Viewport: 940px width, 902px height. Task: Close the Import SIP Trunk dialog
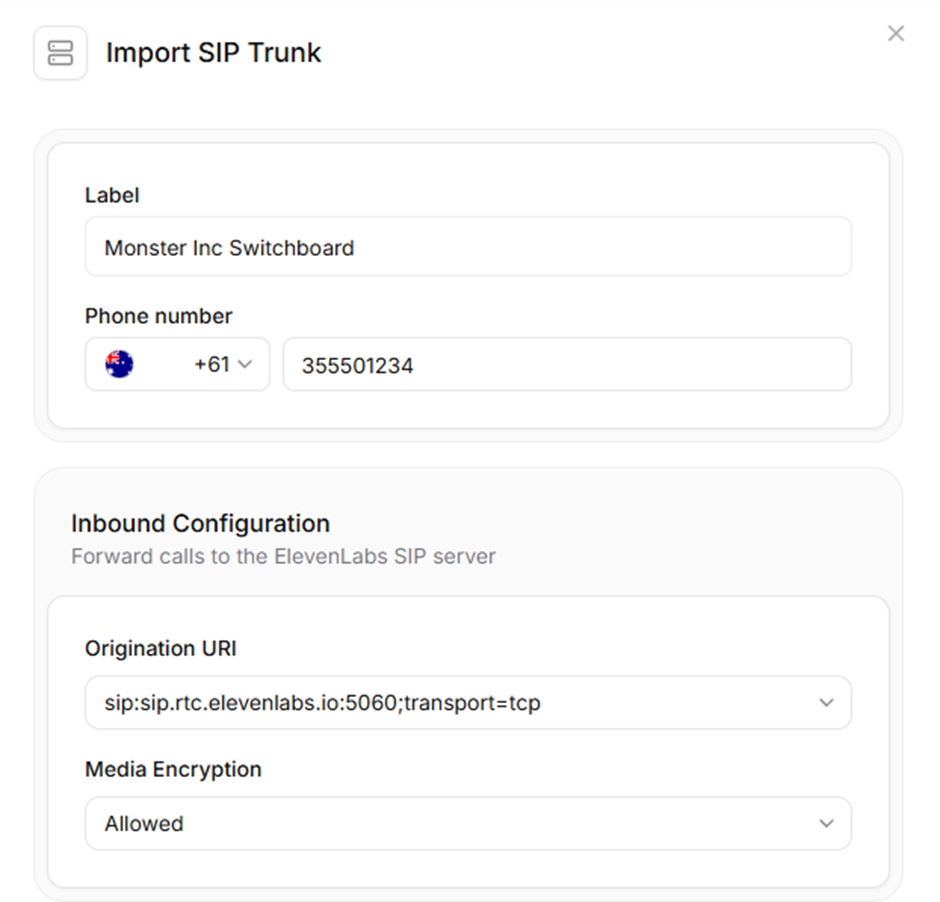tap(896, 34)
